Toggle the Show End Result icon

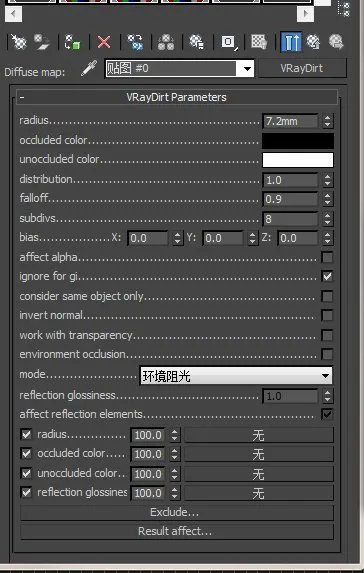pos(291,42)
